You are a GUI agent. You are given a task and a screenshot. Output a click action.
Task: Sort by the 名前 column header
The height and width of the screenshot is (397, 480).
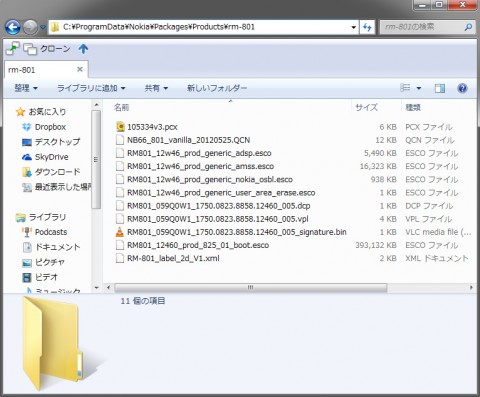tap(121, 107)
